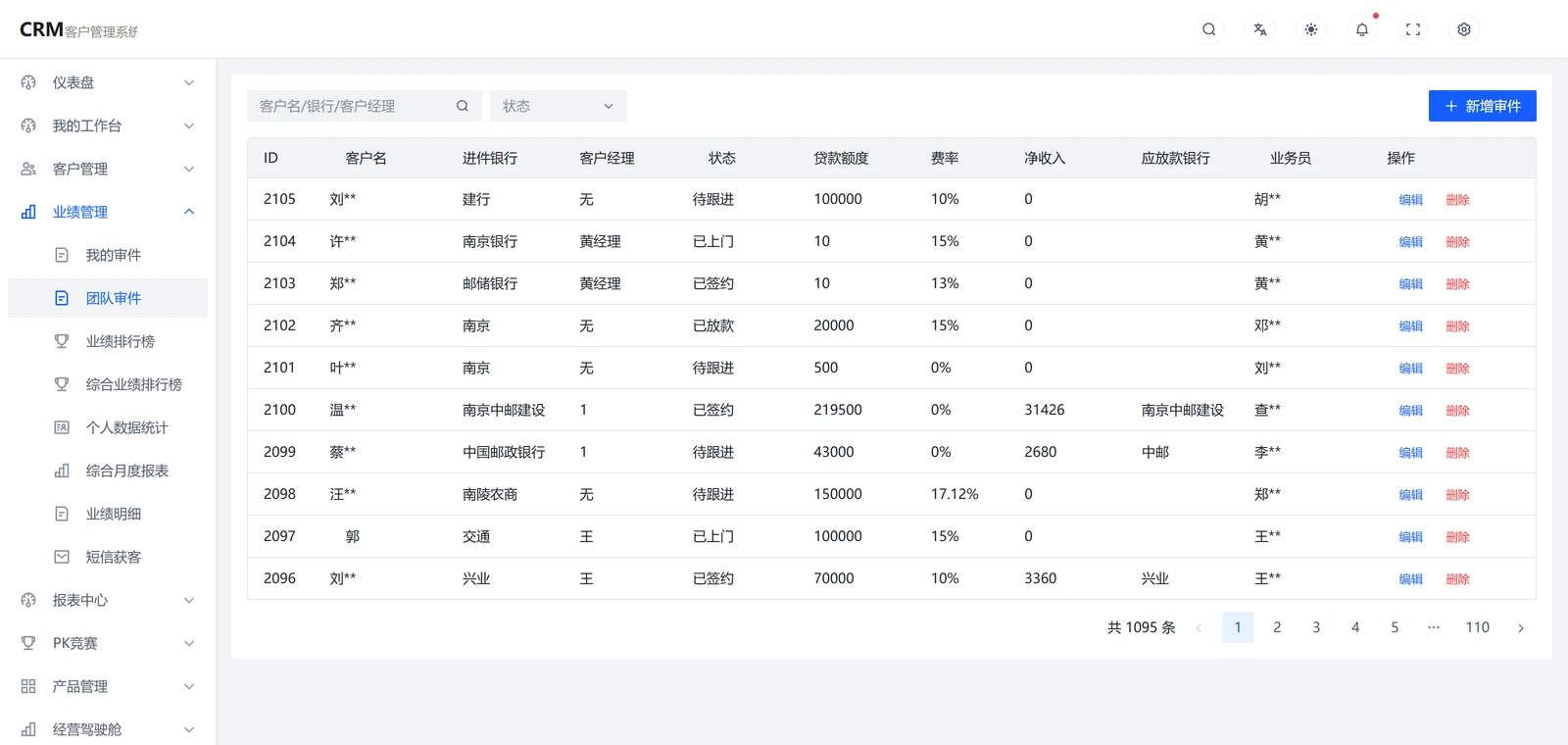Delete record 2100 via 删除 link
This screenshot has height=745, width=1568.
coord(1458,411)
